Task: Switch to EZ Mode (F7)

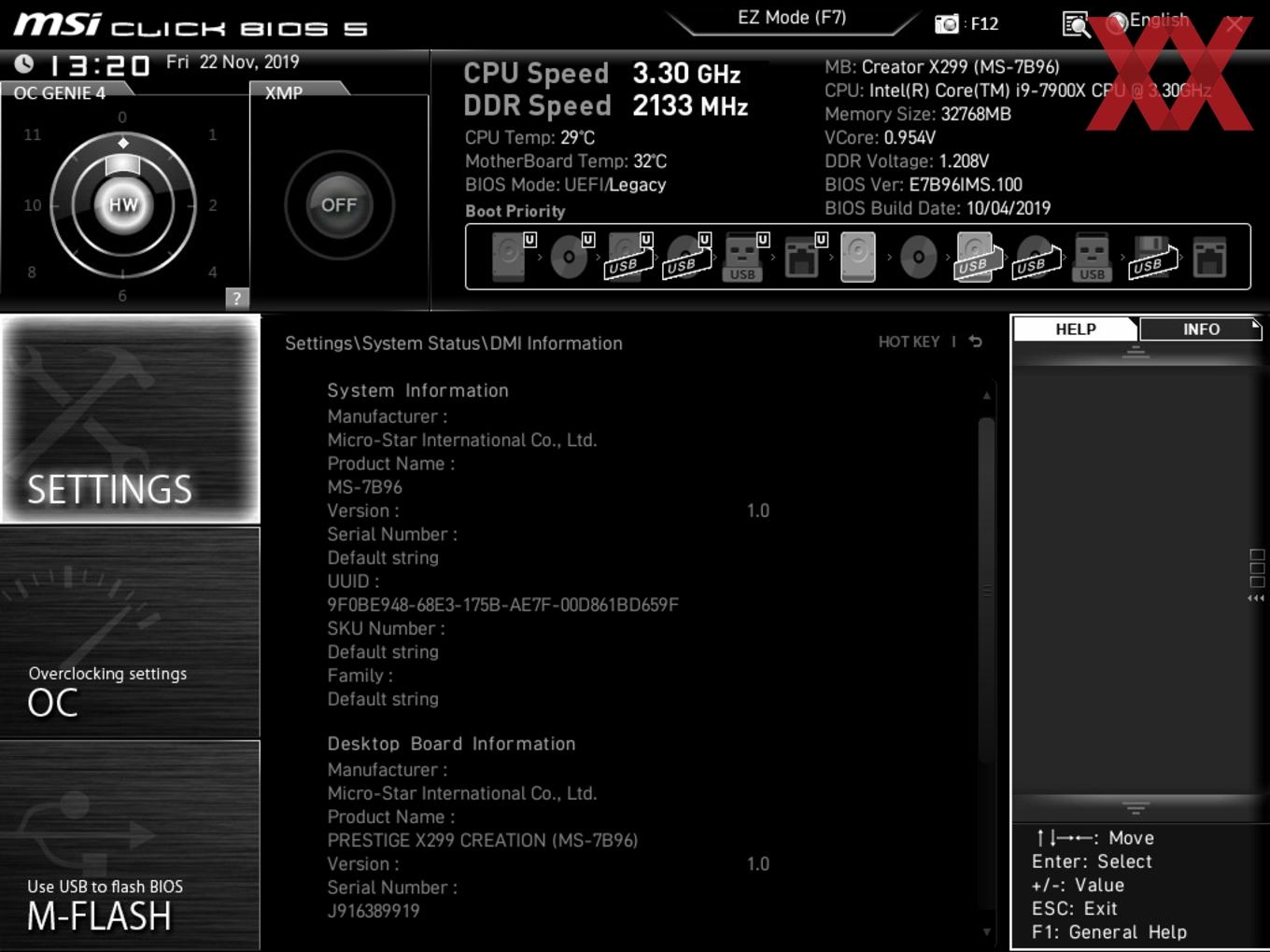Action: (792, 17)
